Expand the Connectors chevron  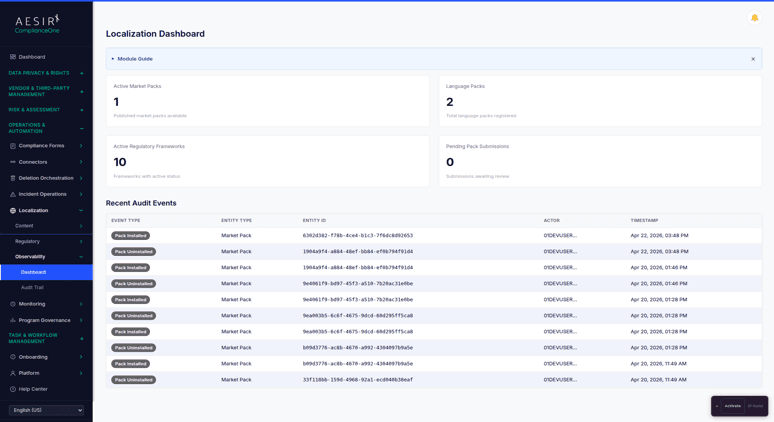81,162
